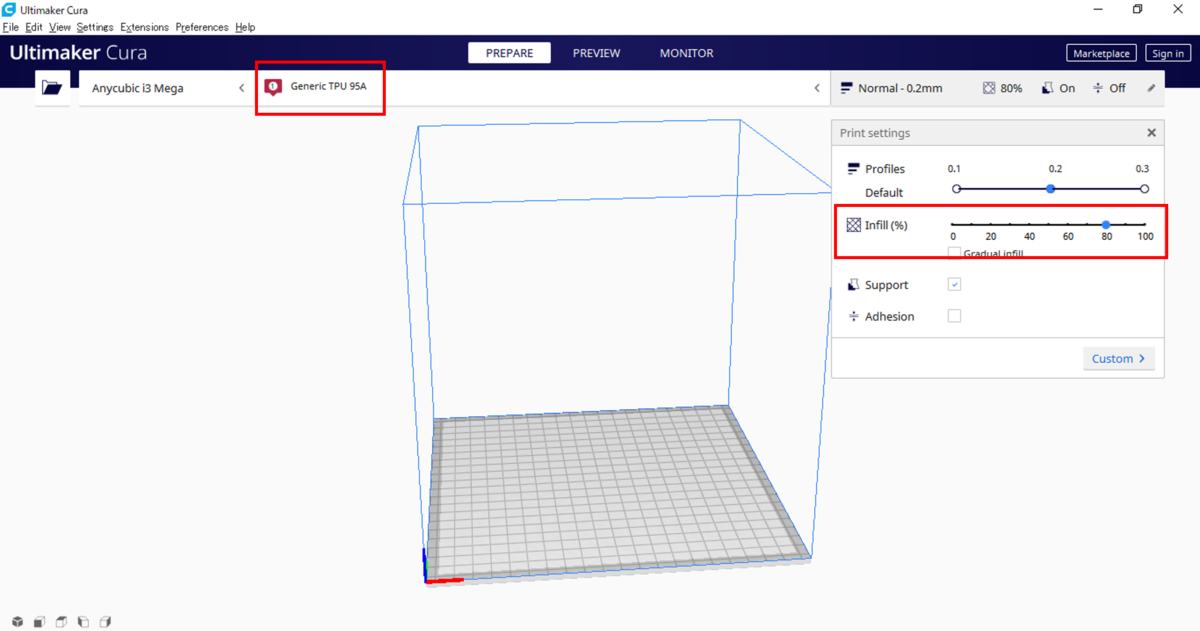Open file with the folder icon
This screenshot has width=1200, height=631.
pyautogui.click(x=52, y=88)
